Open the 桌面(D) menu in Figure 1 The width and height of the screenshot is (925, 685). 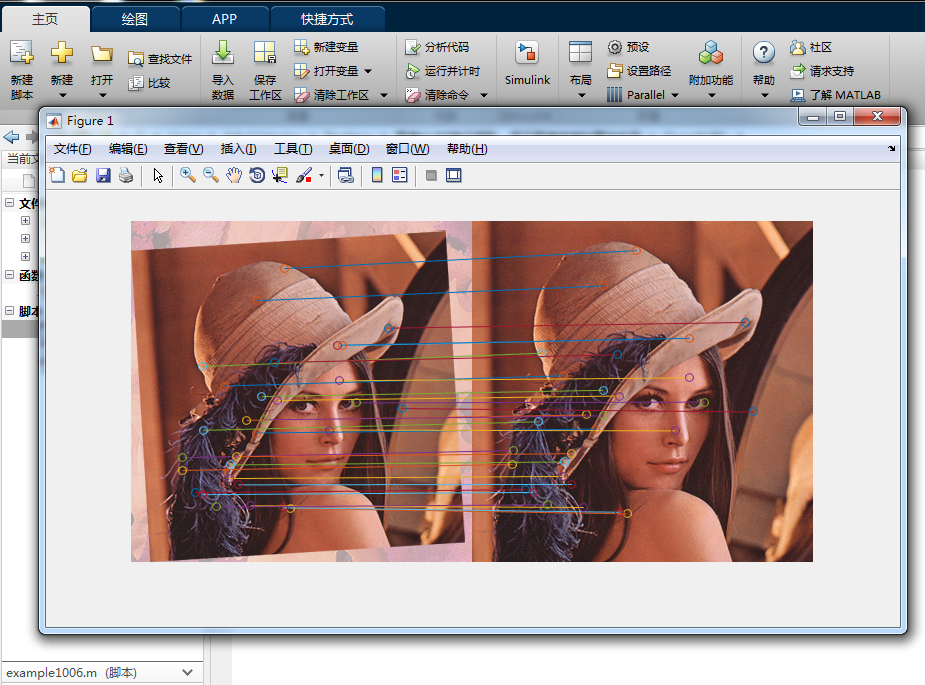(349, 149)
